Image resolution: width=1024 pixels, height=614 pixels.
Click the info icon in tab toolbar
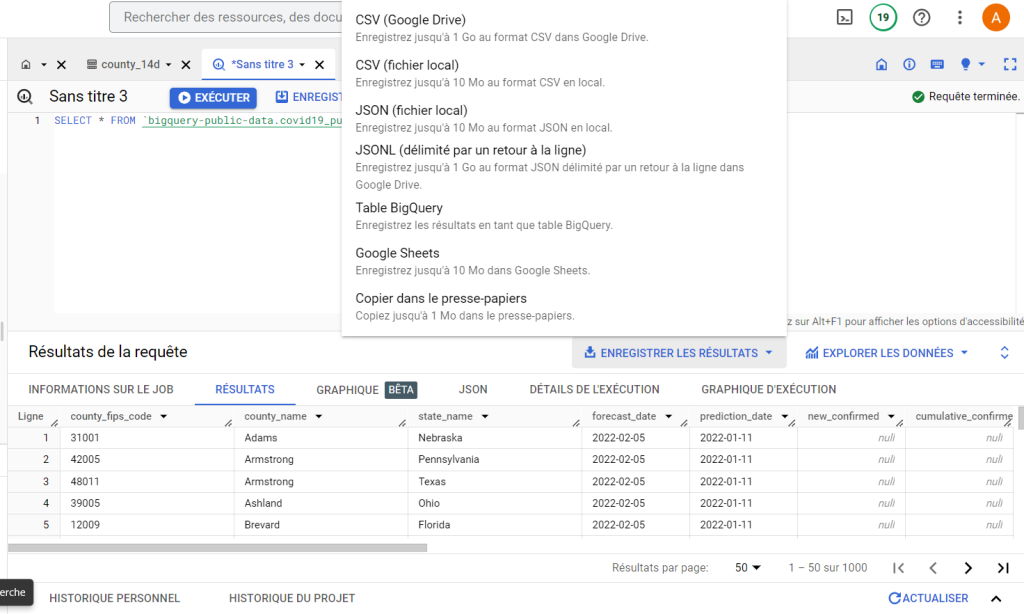click(909, 65)
